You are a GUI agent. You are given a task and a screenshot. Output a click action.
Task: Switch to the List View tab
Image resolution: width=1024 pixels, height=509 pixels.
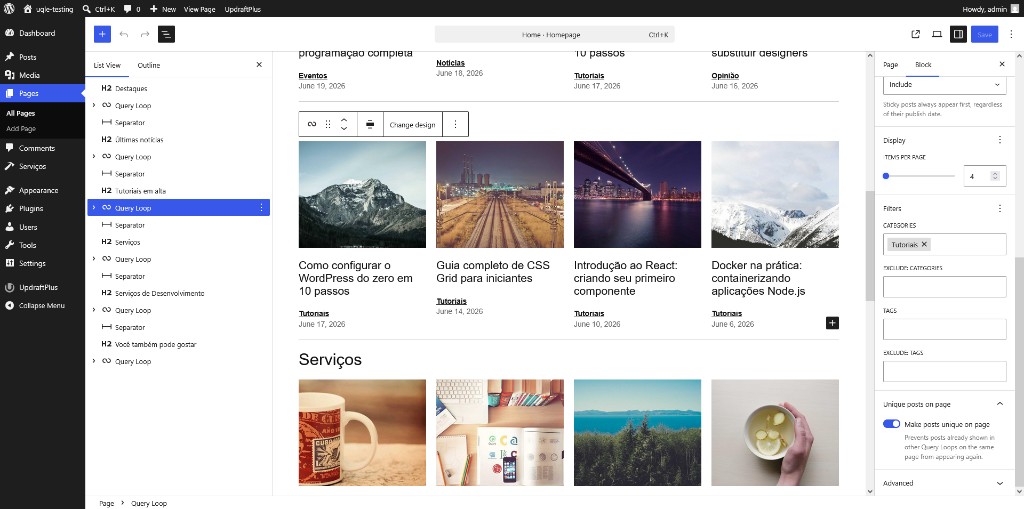point(107,65)
